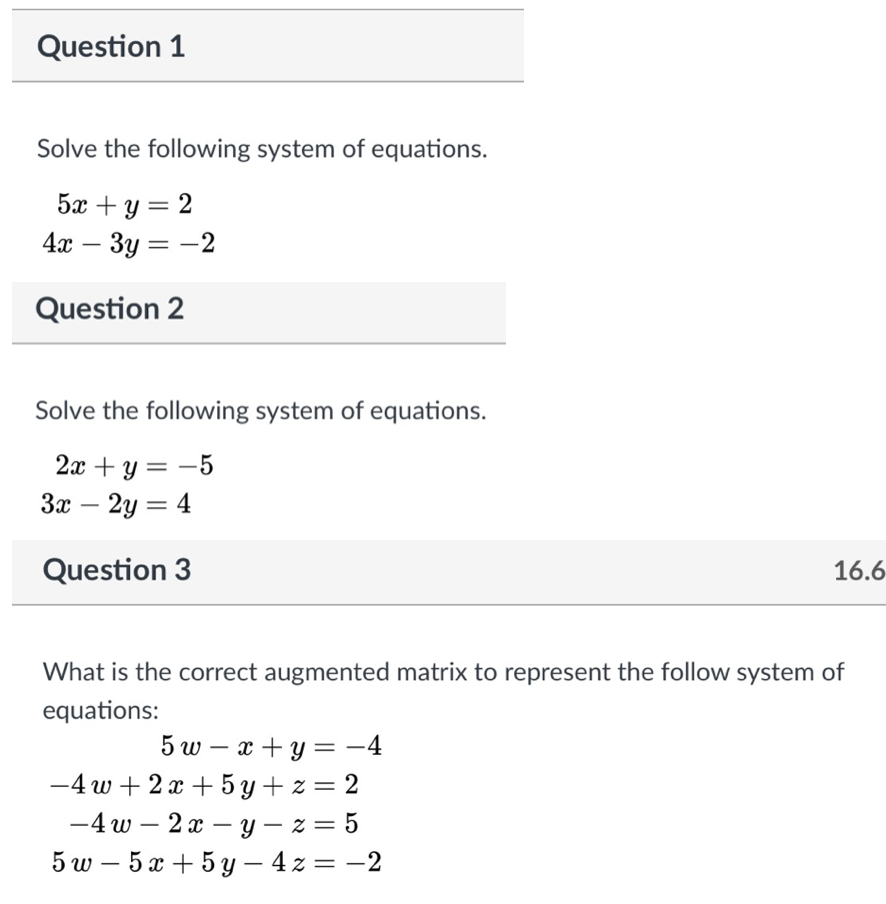886x904 pixels.
Task: Select the Question 2 instruction text
Action: (260, 411)
